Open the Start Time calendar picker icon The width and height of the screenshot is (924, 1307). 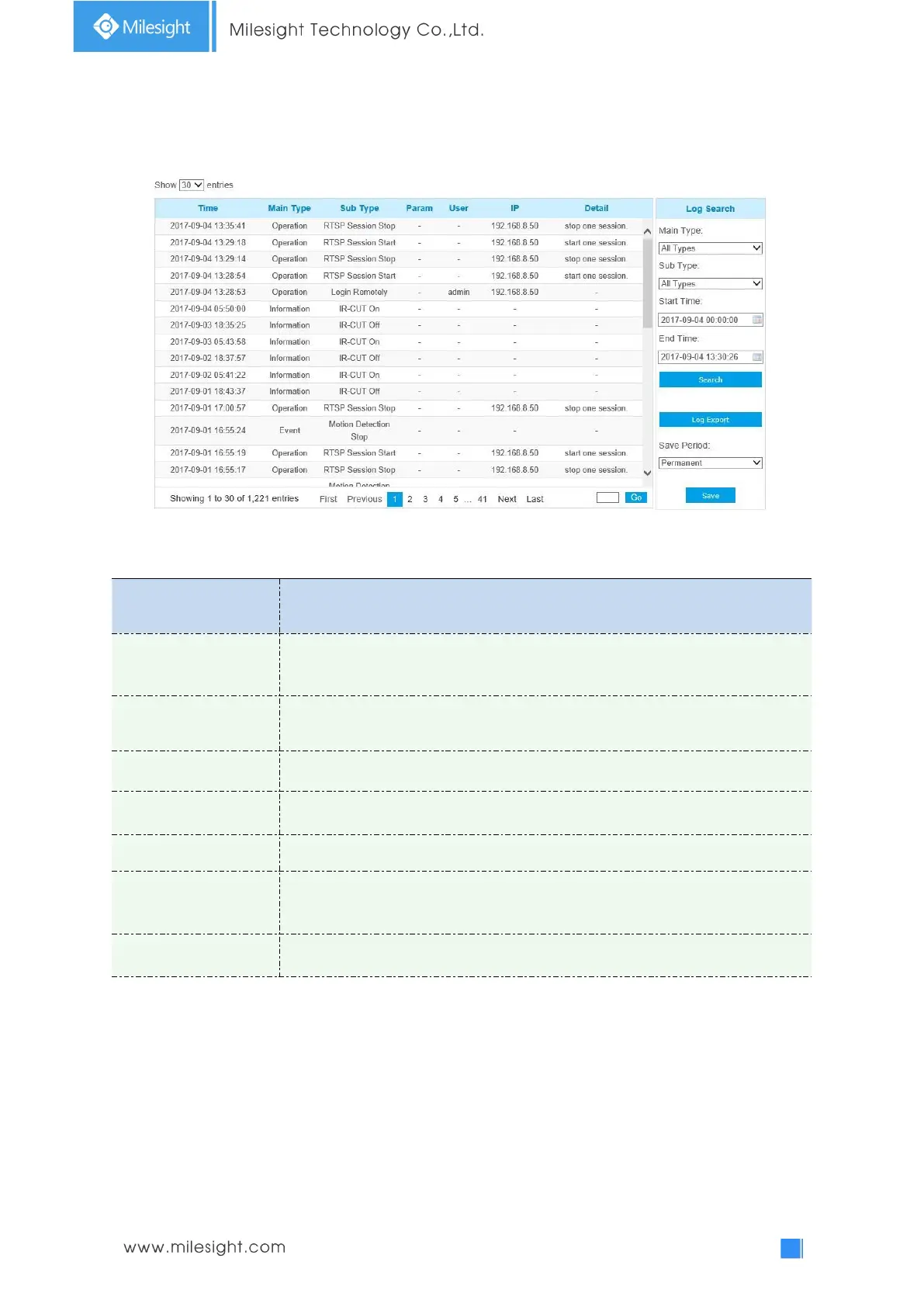[757, 320]
